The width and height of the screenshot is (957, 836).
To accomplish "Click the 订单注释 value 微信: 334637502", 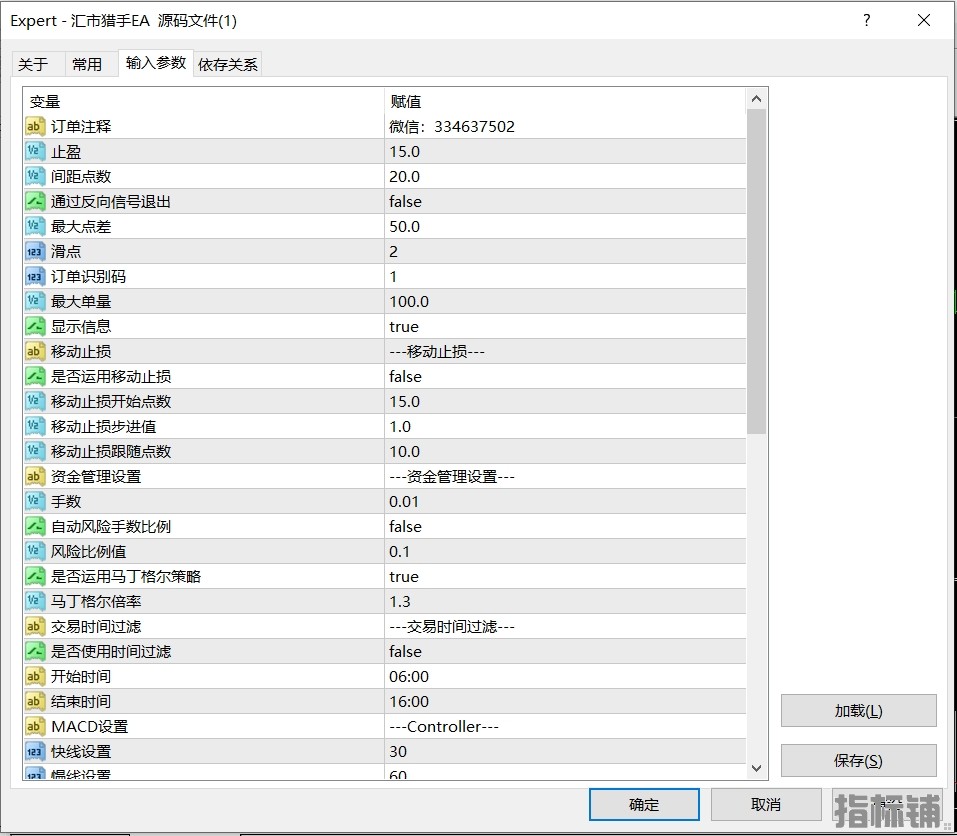I will pos(452,126).
